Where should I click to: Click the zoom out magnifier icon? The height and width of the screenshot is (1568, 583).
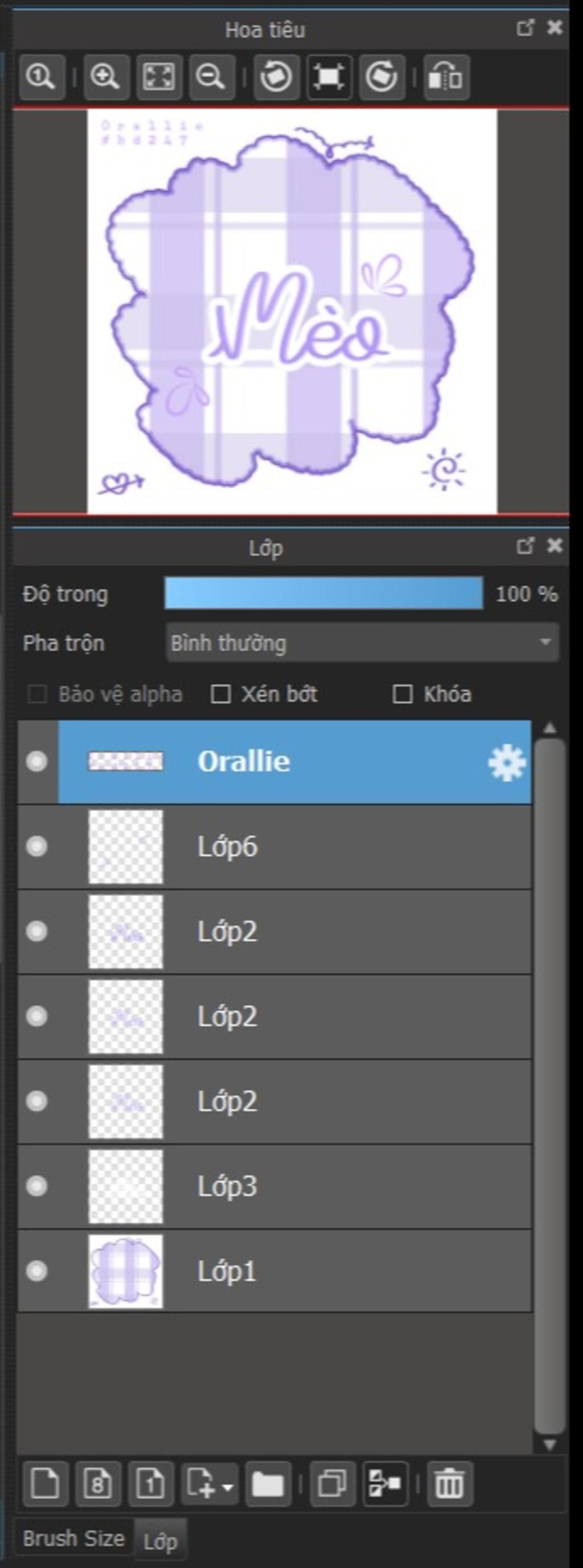212,77
